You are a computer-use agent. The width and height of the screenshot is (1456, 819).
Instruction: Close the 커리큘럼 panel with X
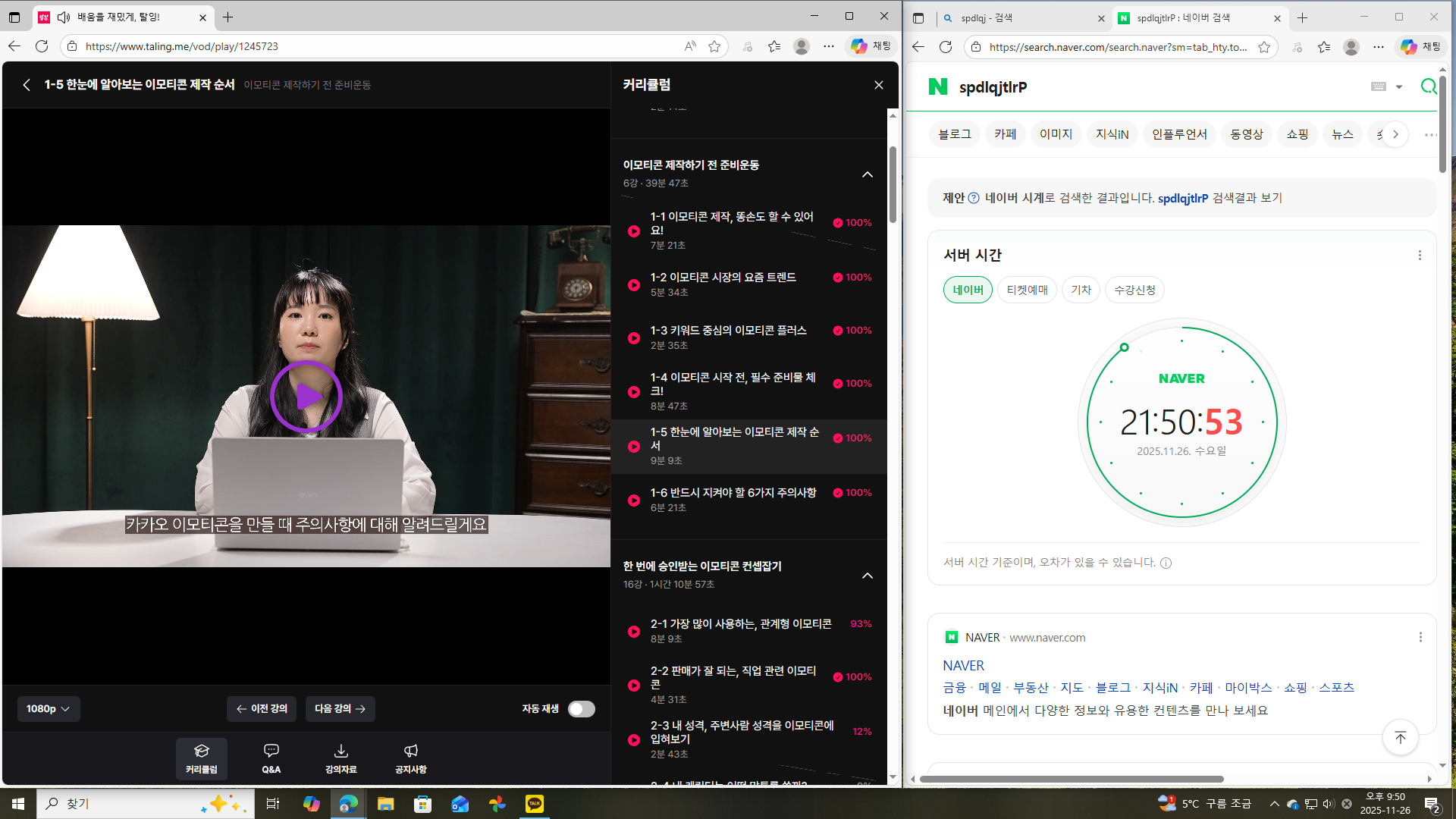pyautogui.click(x=878, y=85)
